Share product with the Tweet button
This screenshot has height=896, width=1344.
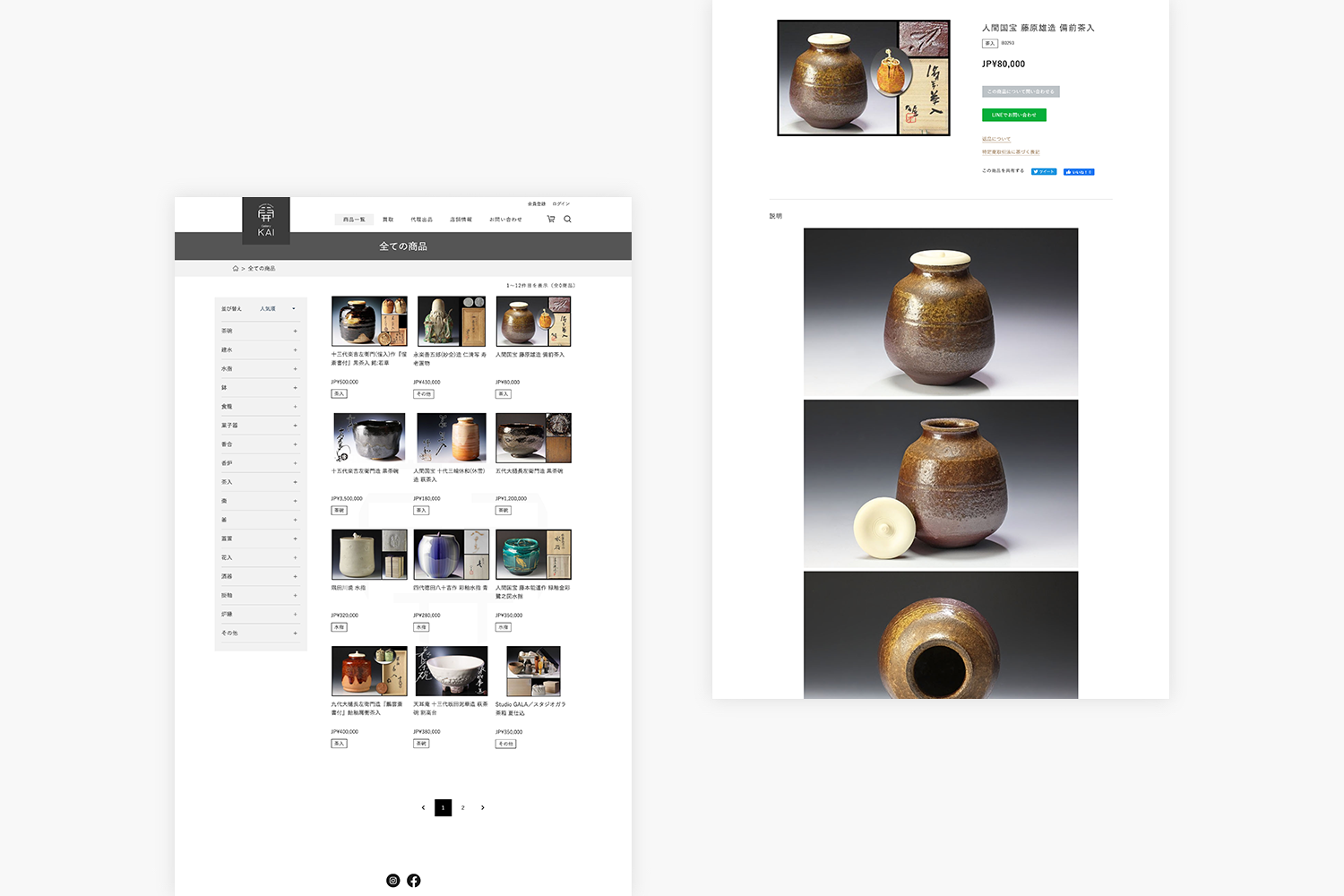(x=1044, y=172)
